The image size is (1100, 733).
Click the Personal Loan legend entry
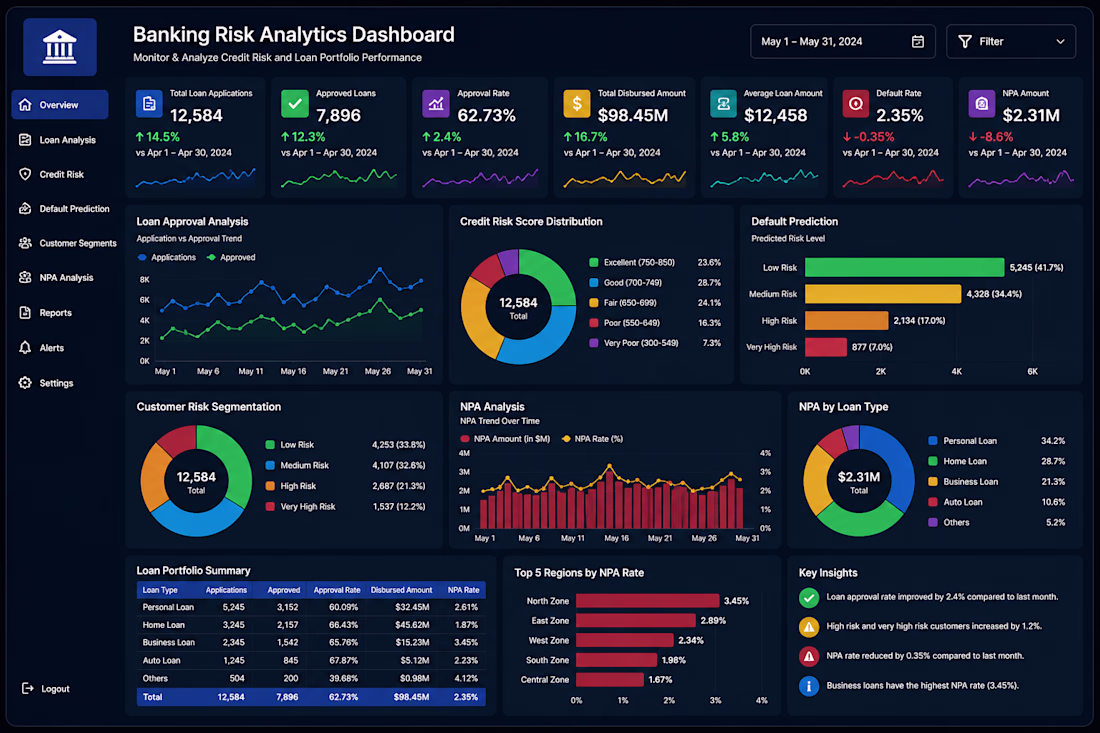[996, 441]
